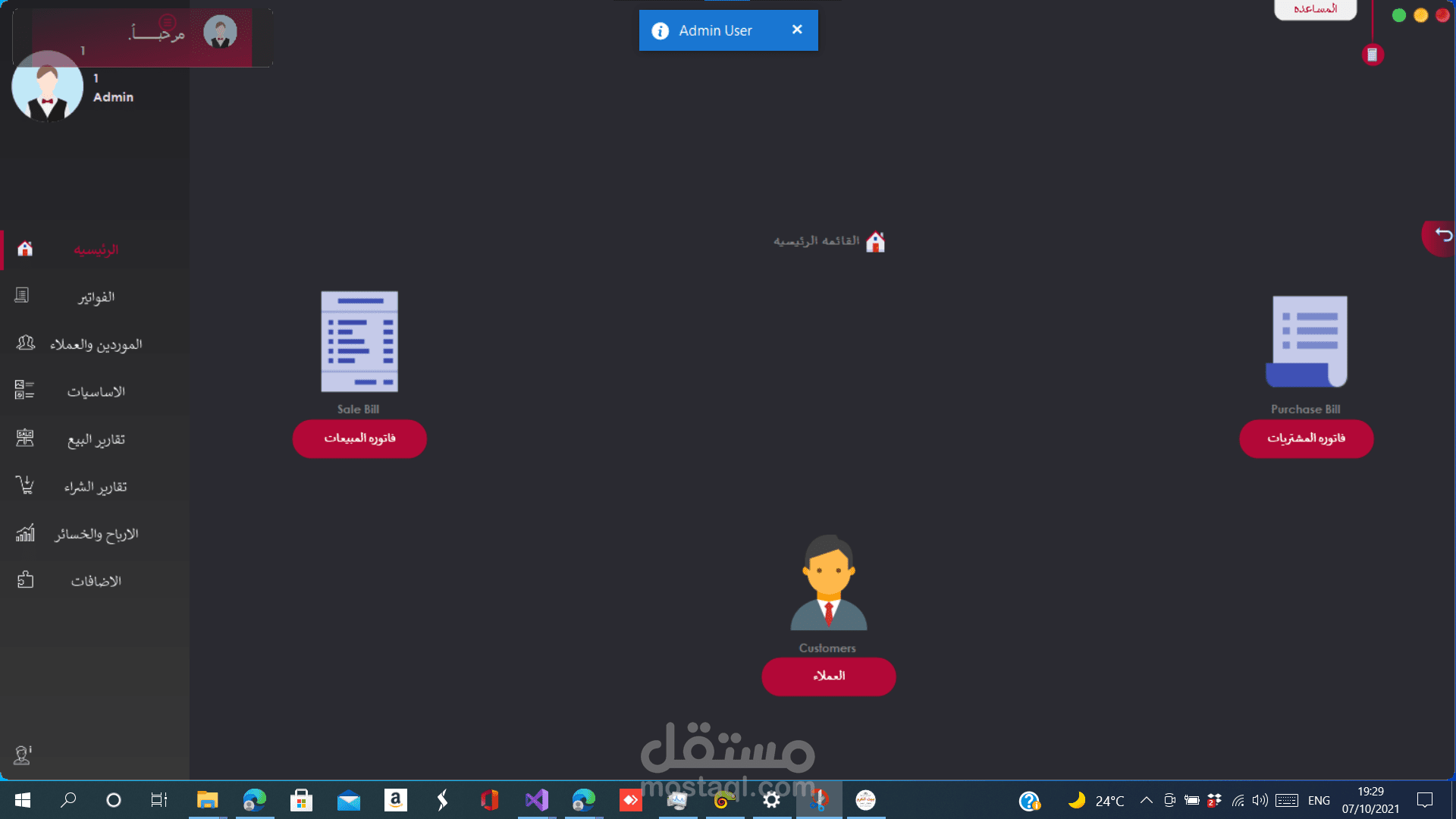Open الفواتير invoices menu in sidebar
This screenshot has height=819, width=1456.
(x=96, y=297)
